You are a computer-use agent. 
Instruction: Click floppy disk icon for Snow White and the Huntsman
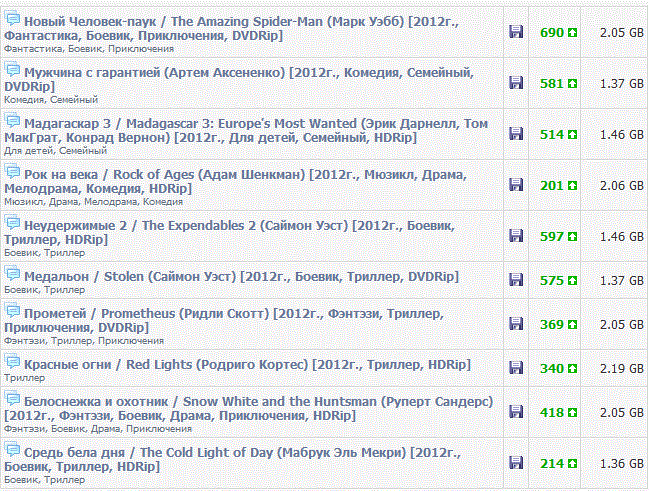point(516,412)
